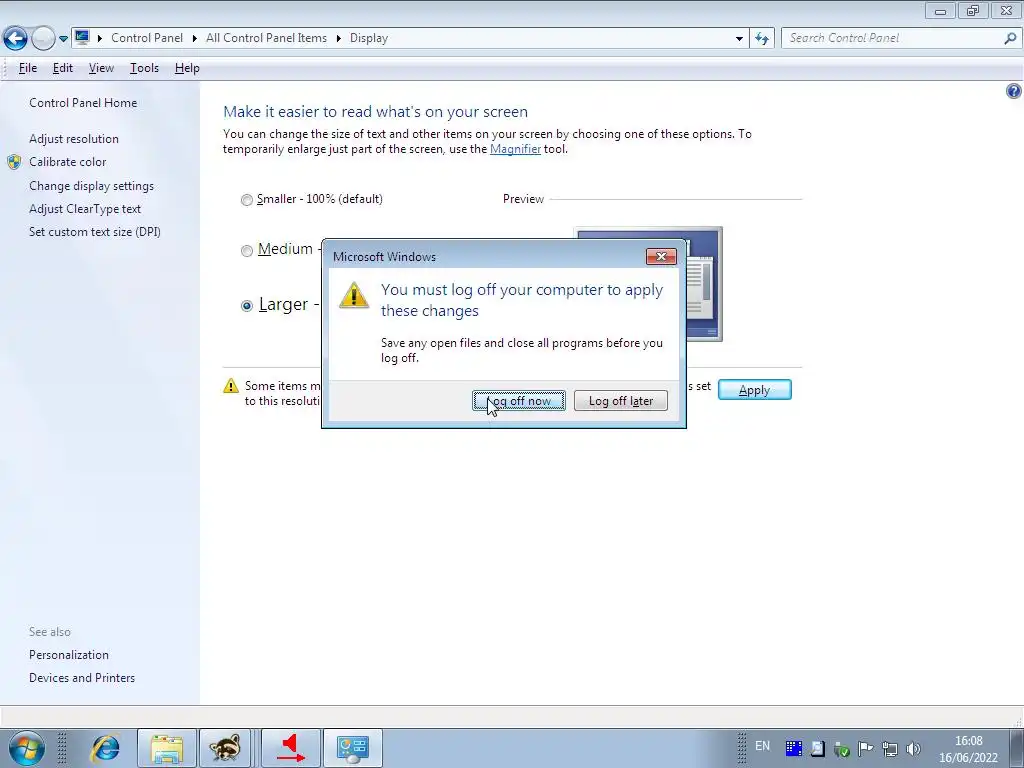The height and width of the screenshot is (768, 1024).
Task: Click the search magnifier icon
Action: pos(1010,39)
